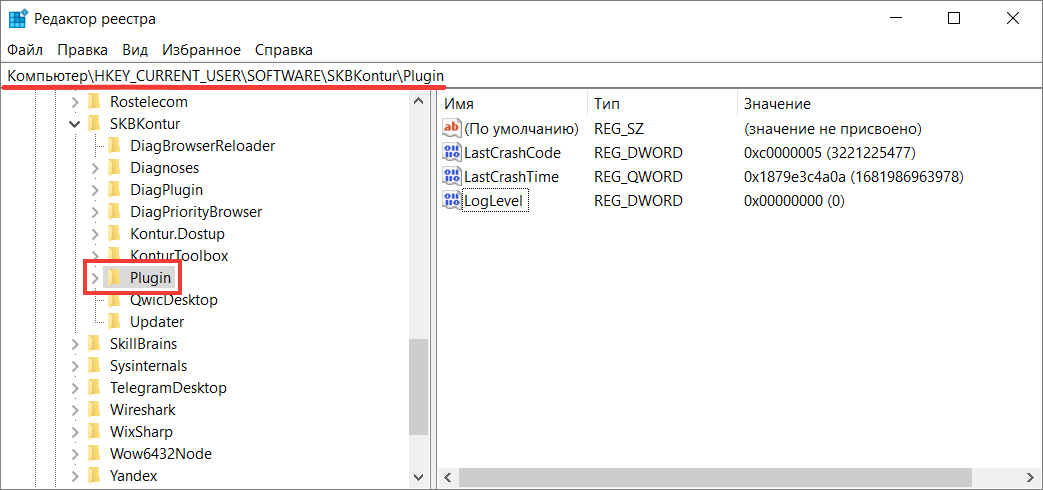1043x490 pixels.
Task: Click the Wow6432Node folder icon
Action: (x=94, y=453)
